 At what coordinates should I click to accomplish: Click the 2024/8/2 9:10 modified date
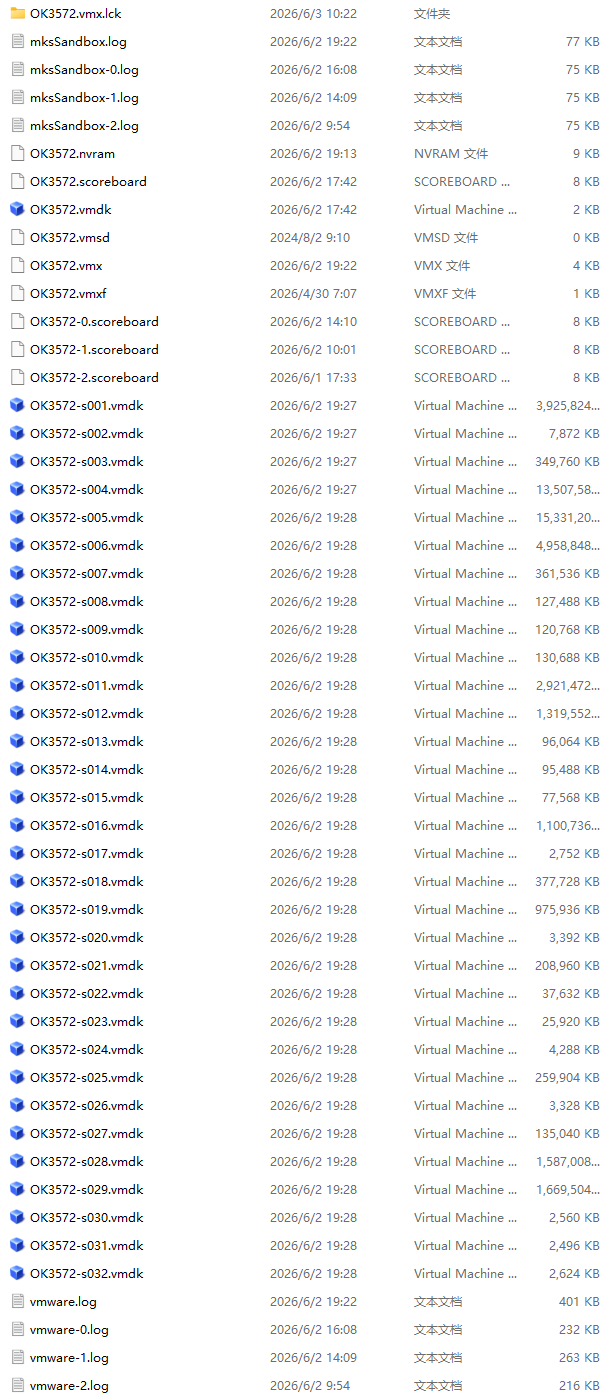pyautogui.click(x=310, y=238)
